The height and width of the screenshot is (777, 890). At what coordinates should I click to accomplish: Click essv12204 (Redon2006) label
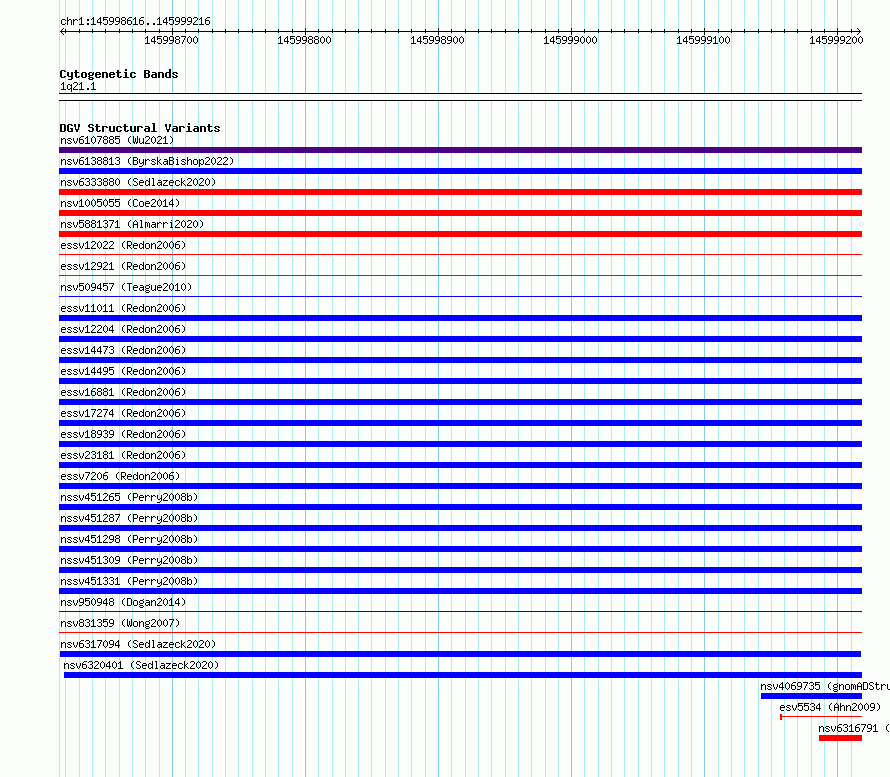click(123, 329)
